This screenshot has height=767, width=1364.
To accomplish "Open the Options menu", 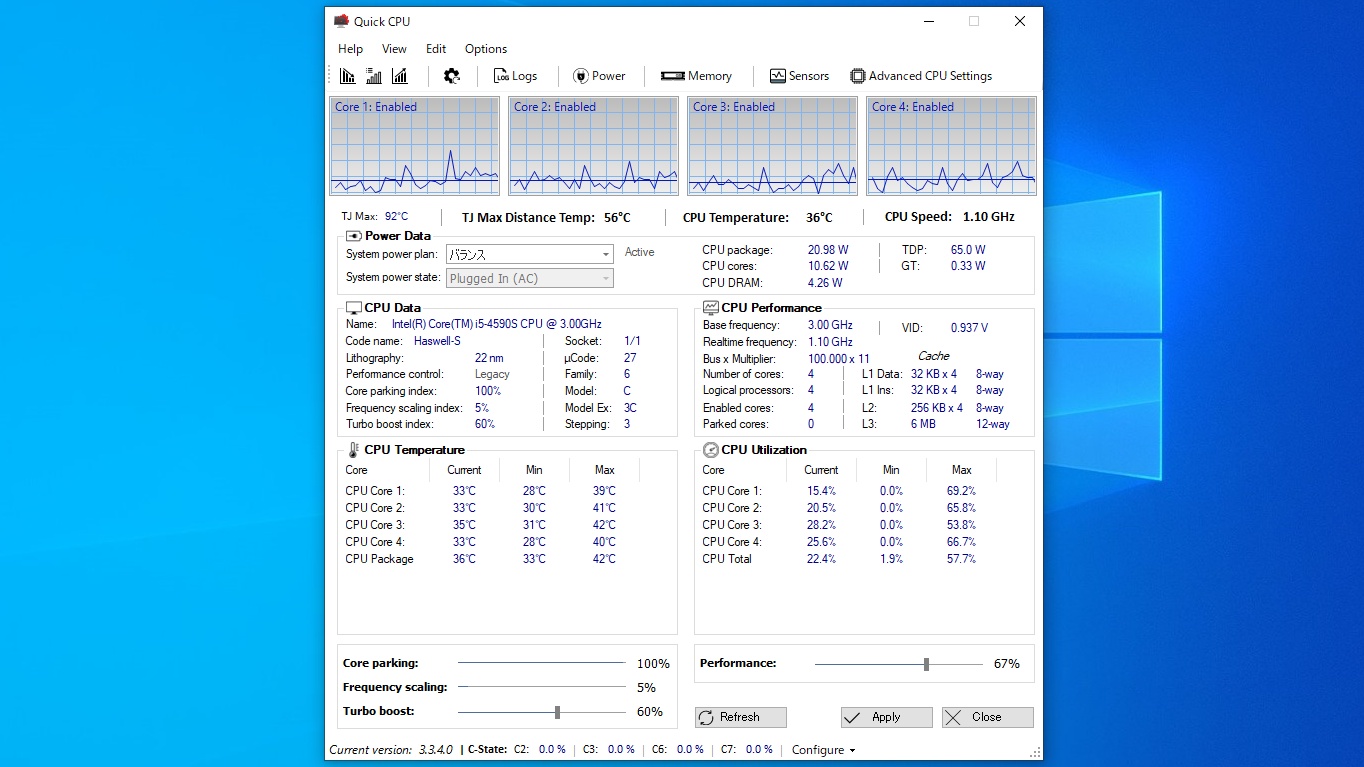I will (486, 49).
